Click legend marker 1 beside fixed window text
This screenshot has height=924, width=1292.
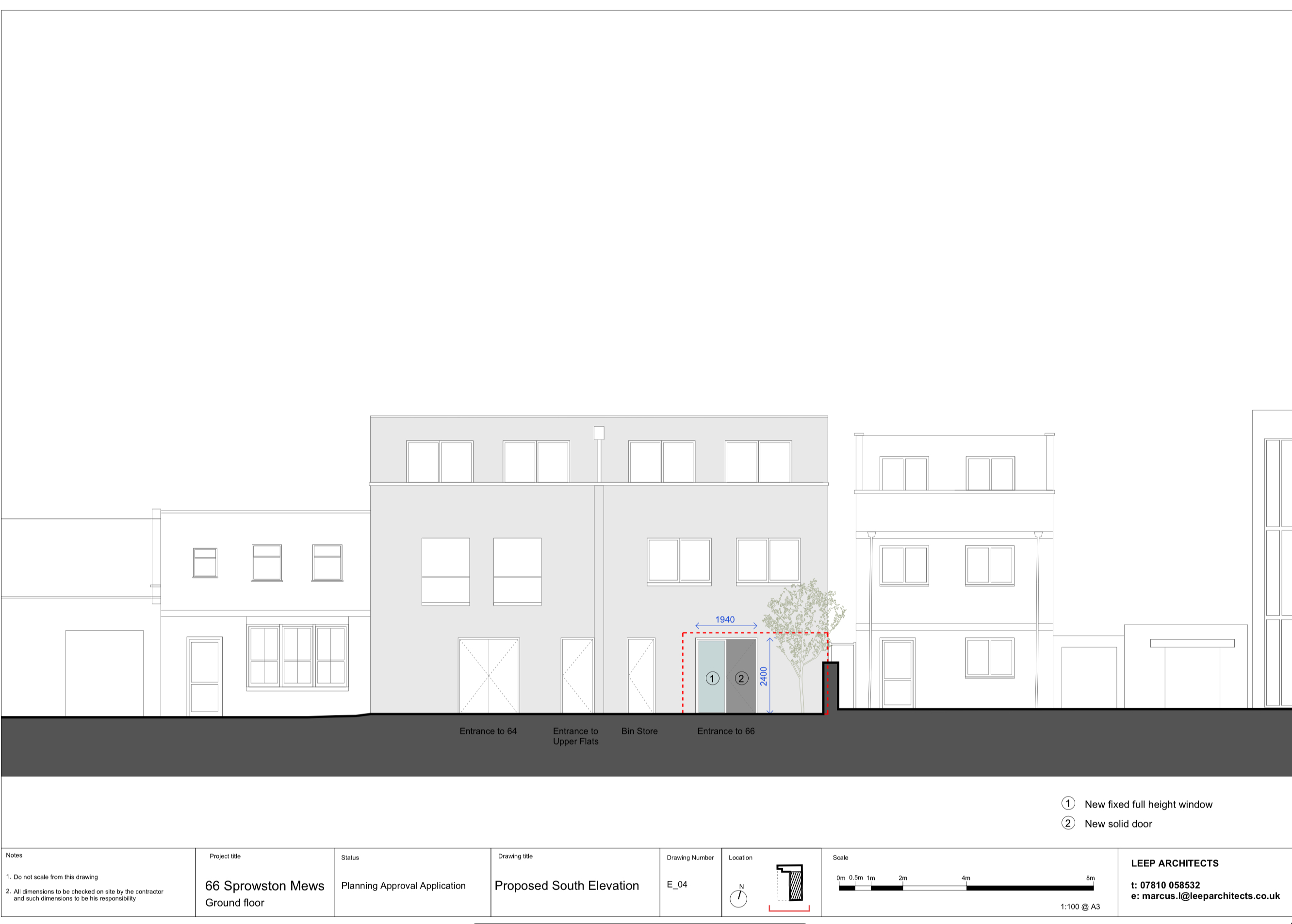(1068, 803)
